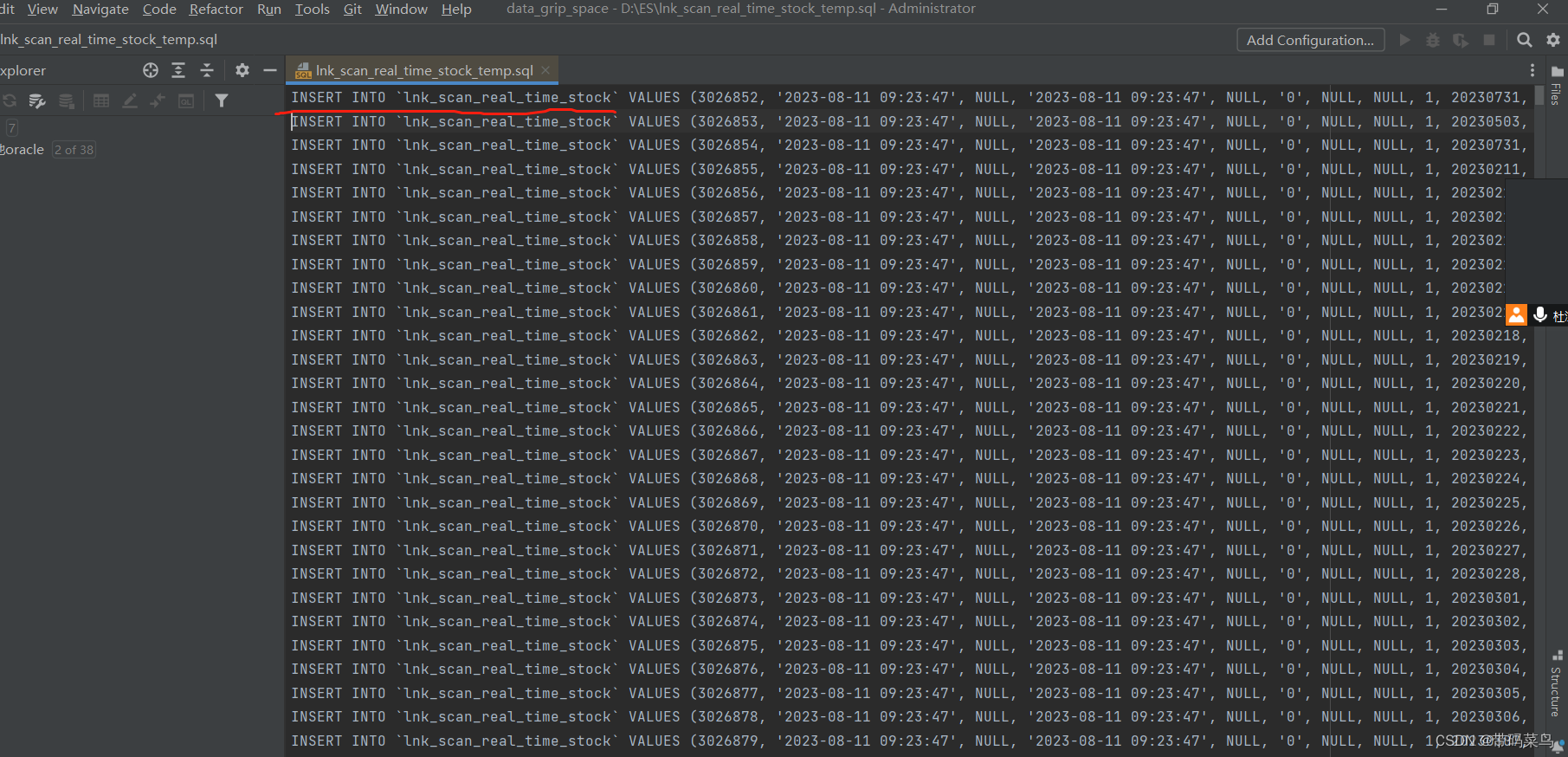Click the jump to console arrows icon
1568x757 pixels.
(x=157, y=100)
